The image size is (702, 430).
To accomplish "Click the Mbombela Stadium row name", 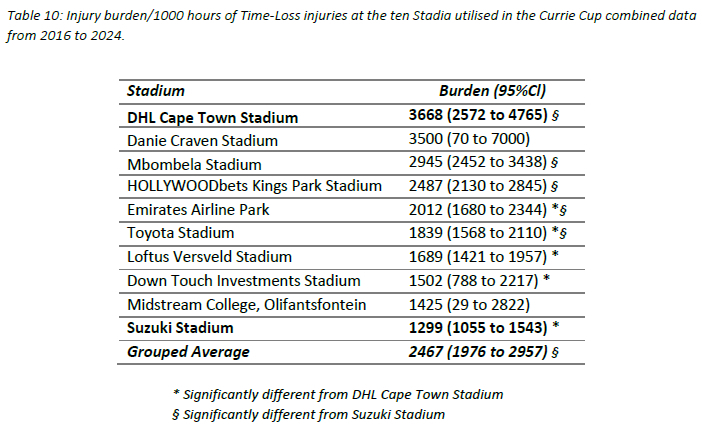I will (x=194, y=164).
